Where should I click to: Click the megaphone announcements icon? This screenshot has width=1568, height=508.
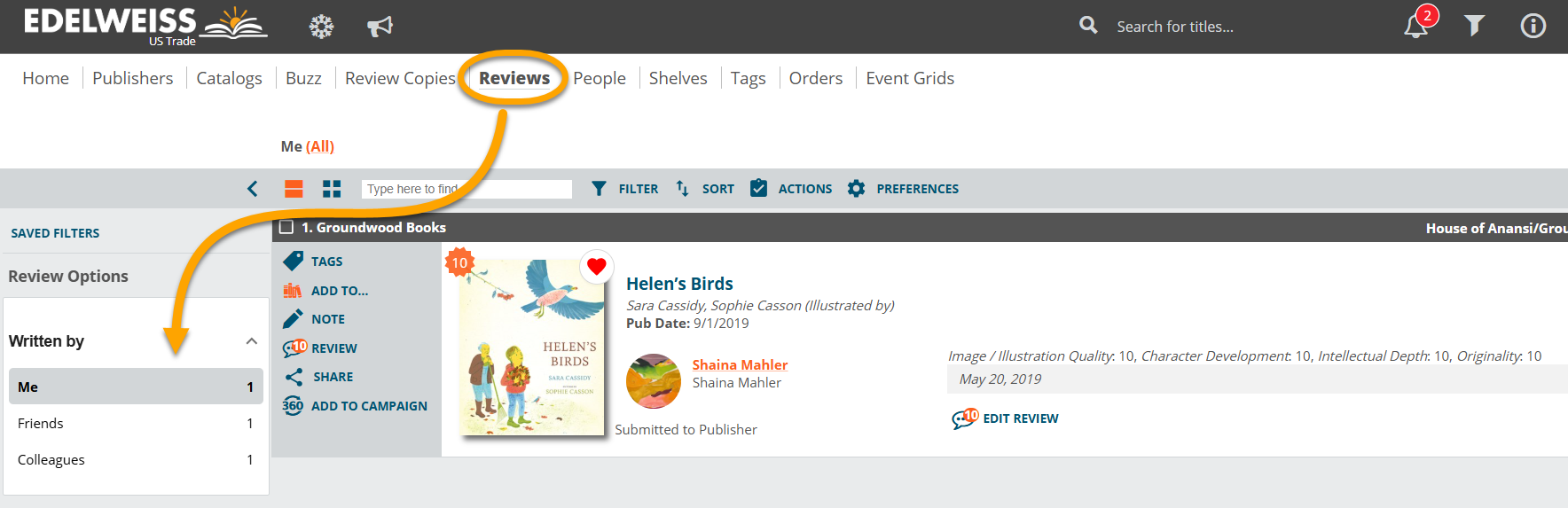point(380,27)
